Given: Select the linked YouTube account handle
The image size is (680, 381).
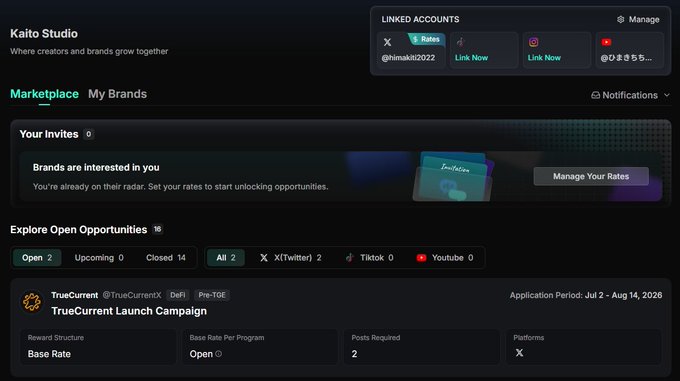Looking at the screenshot, I should tap(626, 58).
